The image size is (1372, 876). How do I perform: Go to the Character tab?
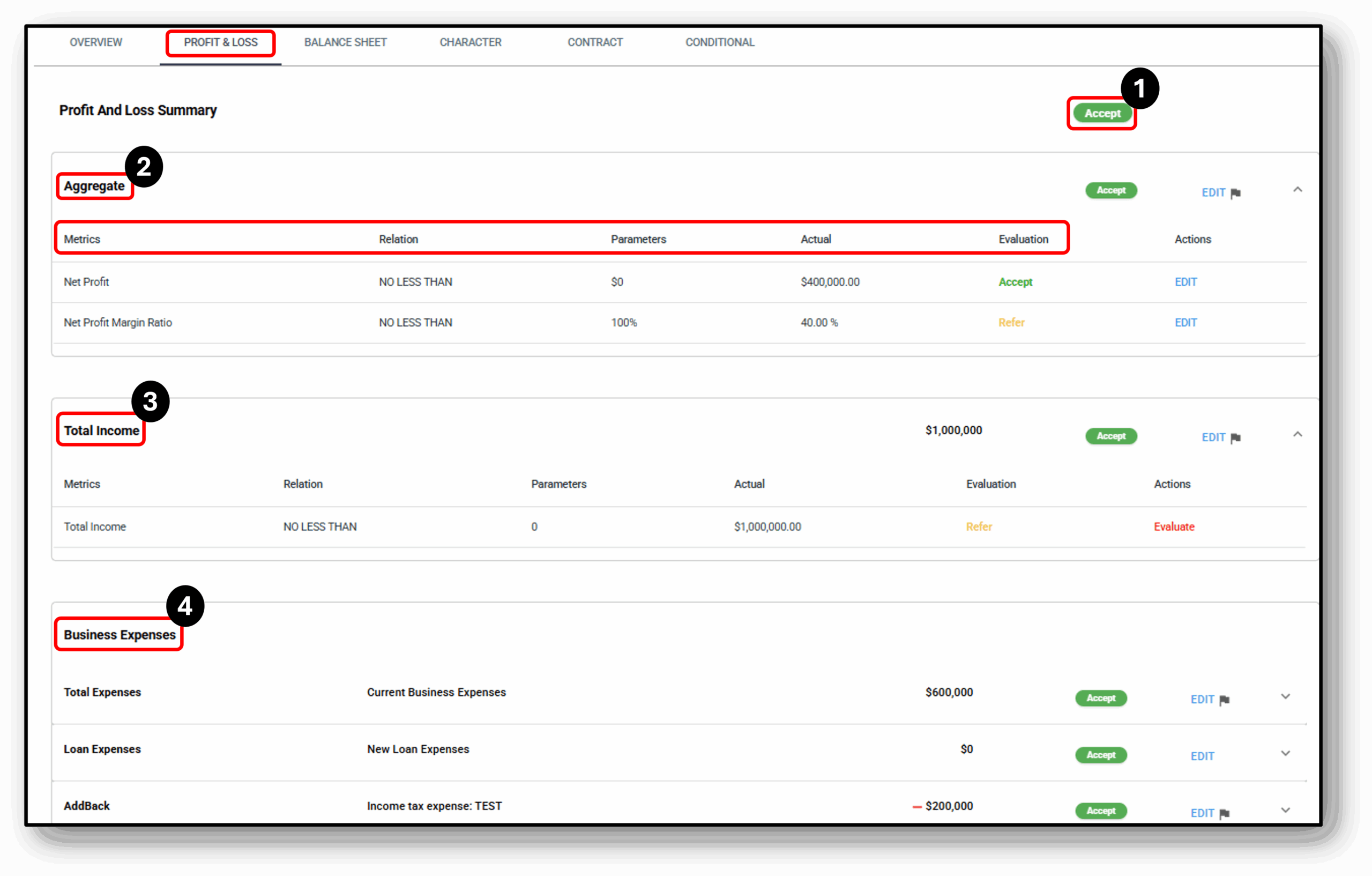pyautogui.click(x=470, y=42)
